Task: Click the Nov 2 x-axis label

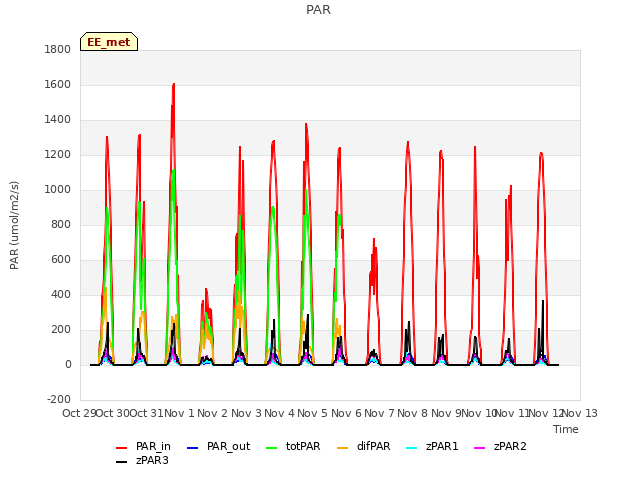Action: [x=213, y=413]
